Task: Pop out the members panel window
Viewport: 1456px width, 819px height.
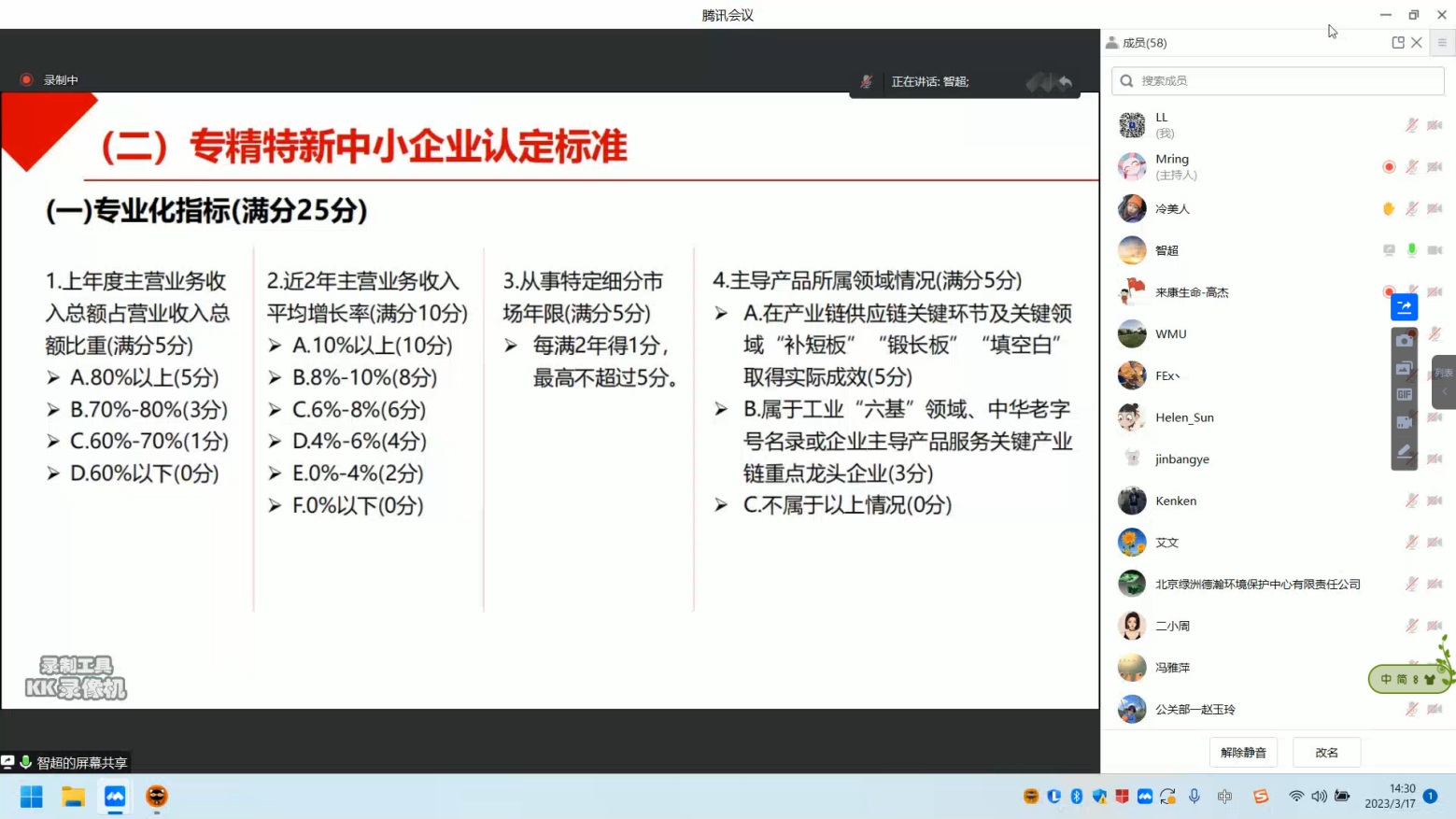Action: (x=1397, y=43)
